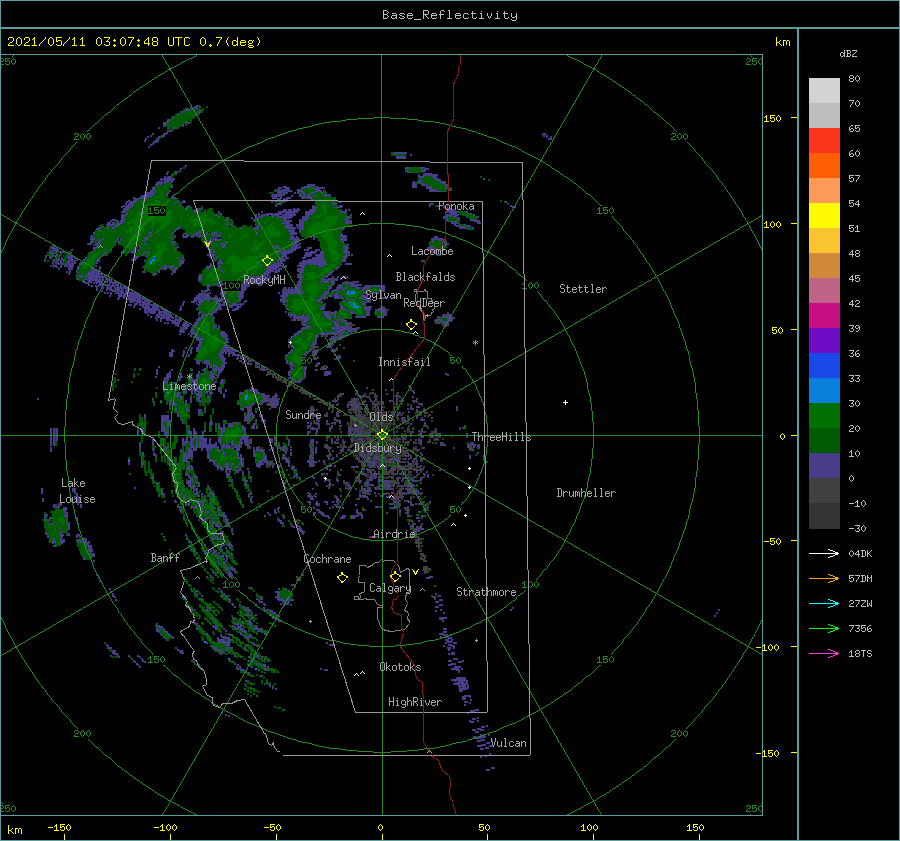Image resolution: width=900 pixels, height=841 pixels.
Task: Click the yellow radar-site diamond at the map center
Action: [382, 435]
